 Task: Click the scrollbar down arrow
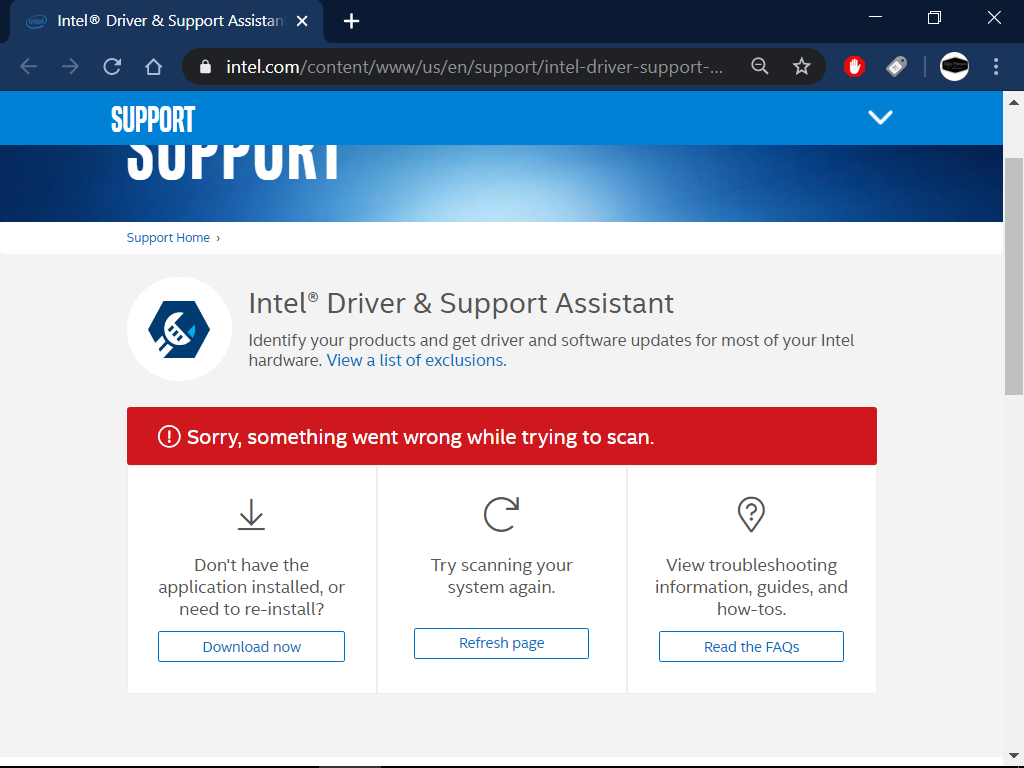1014,756
